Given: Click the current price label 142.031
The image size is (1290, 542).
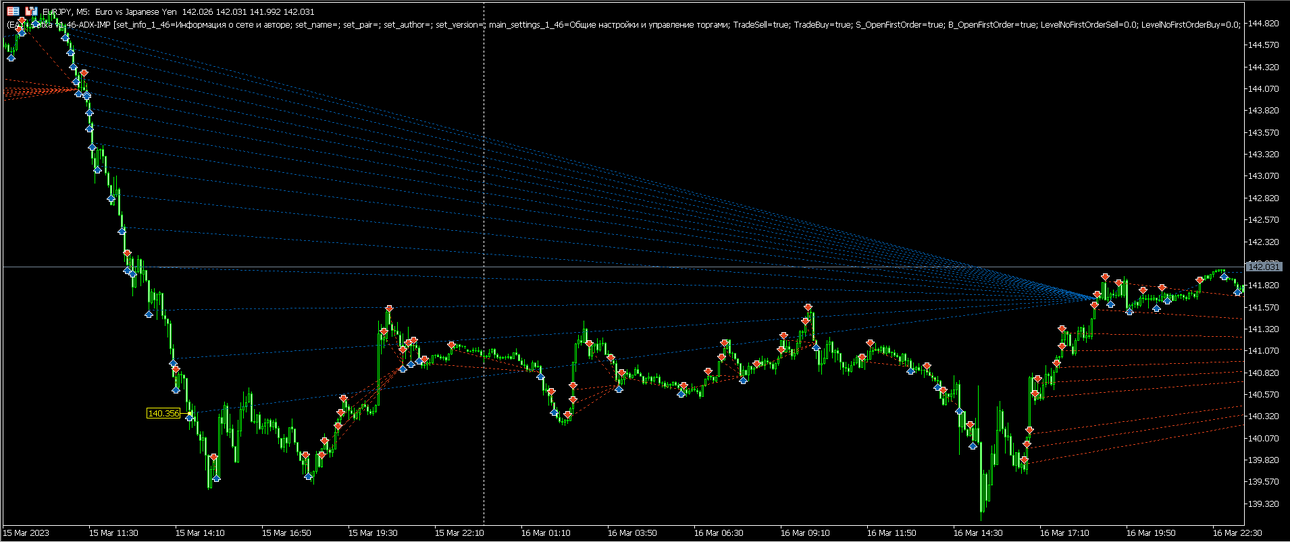Looking at the screenshot, I should 1264,267.
